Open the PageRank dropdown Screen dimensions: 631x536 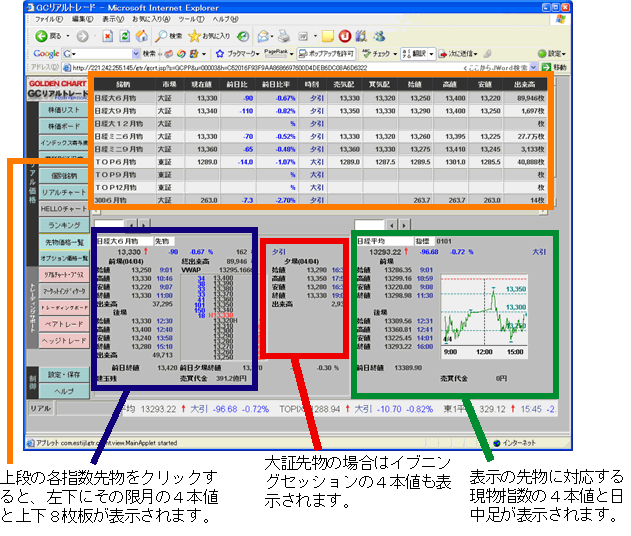coord(291,54)
